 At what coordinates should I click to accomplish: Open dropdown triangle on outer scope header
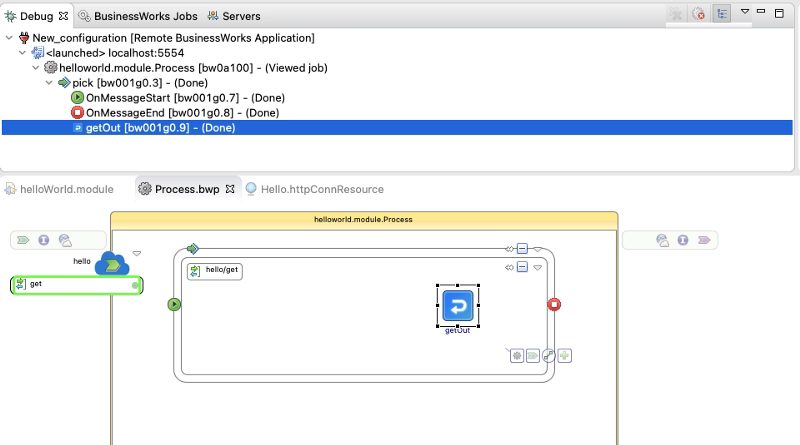[x=538, y=250]
